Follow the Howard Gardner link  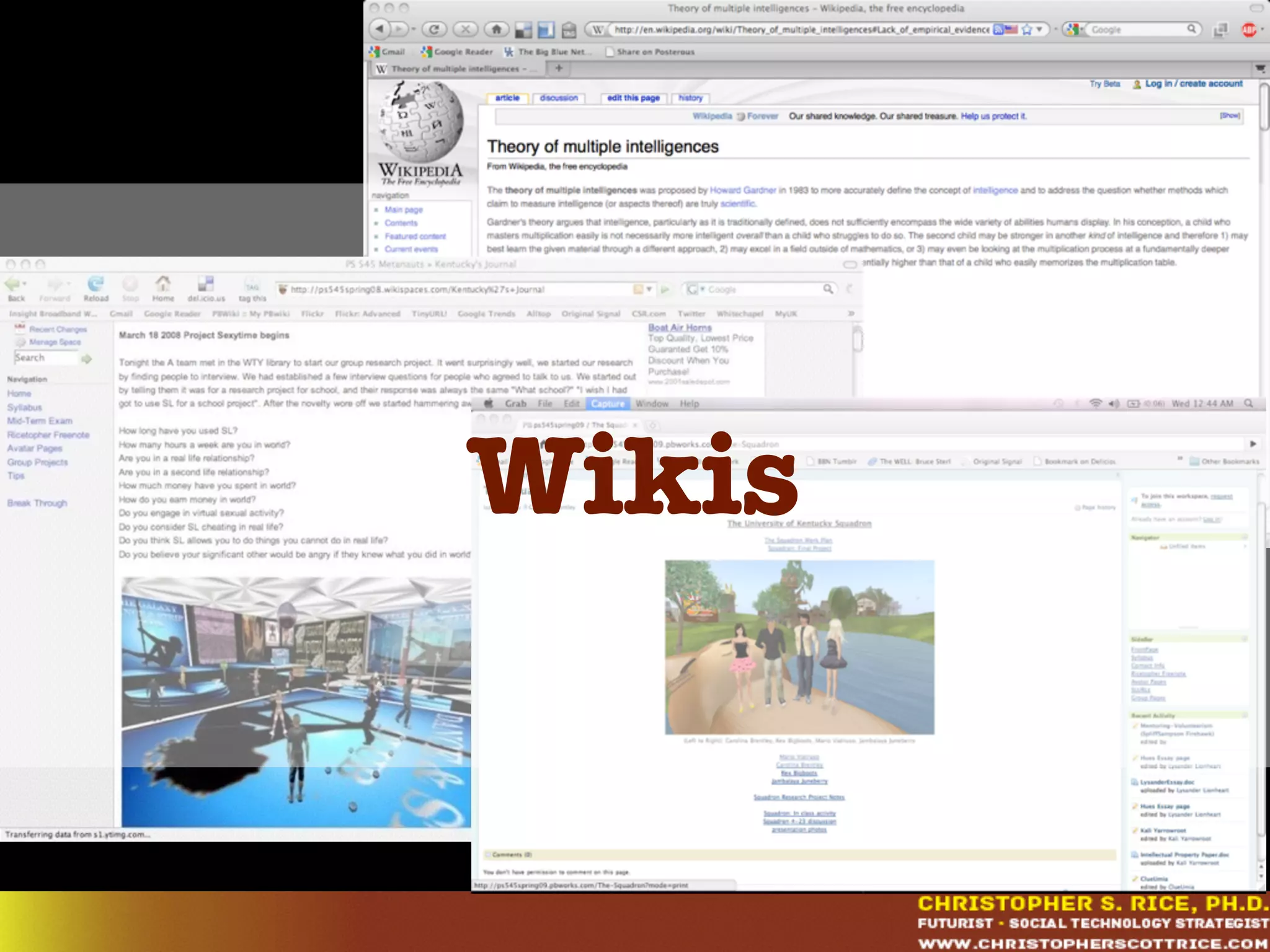pos(743,190)
